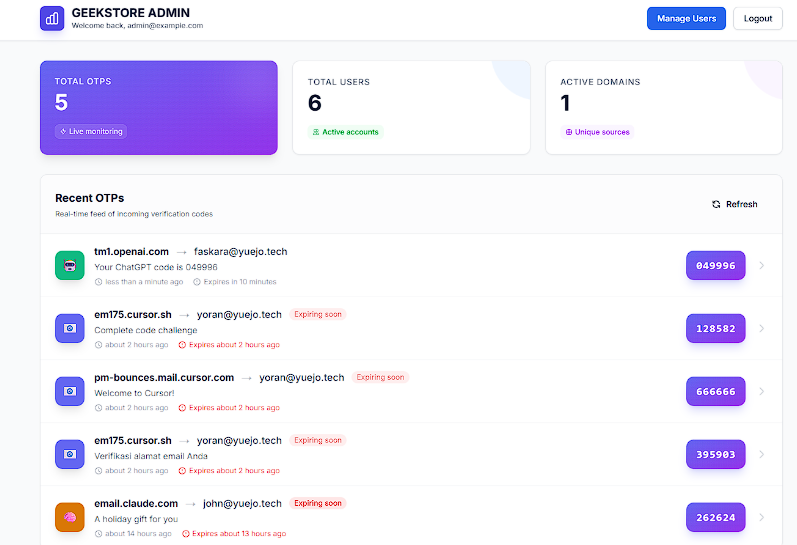Click the Active accounts people icon
Viewport: 797px width, 545px height.
pos(316,132)
